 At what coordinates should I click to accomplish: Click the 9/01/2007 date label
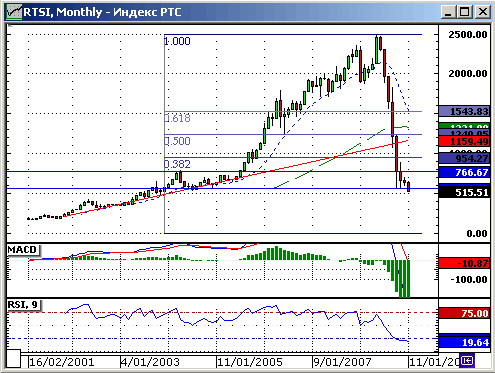(342, 362)
